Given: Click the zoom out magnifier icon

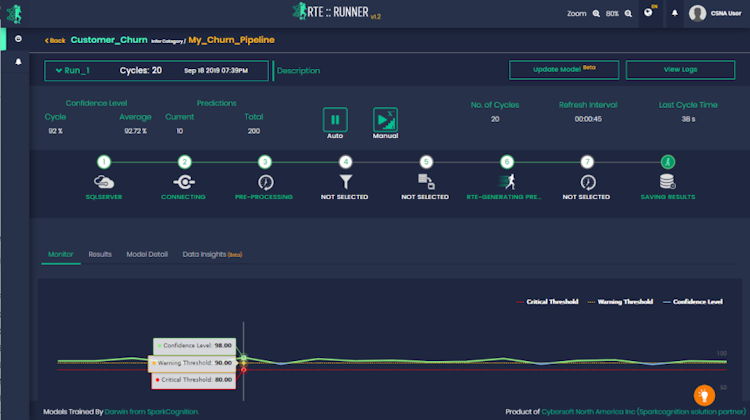Looking at the screenshot, I should click(x=596, y=13).
